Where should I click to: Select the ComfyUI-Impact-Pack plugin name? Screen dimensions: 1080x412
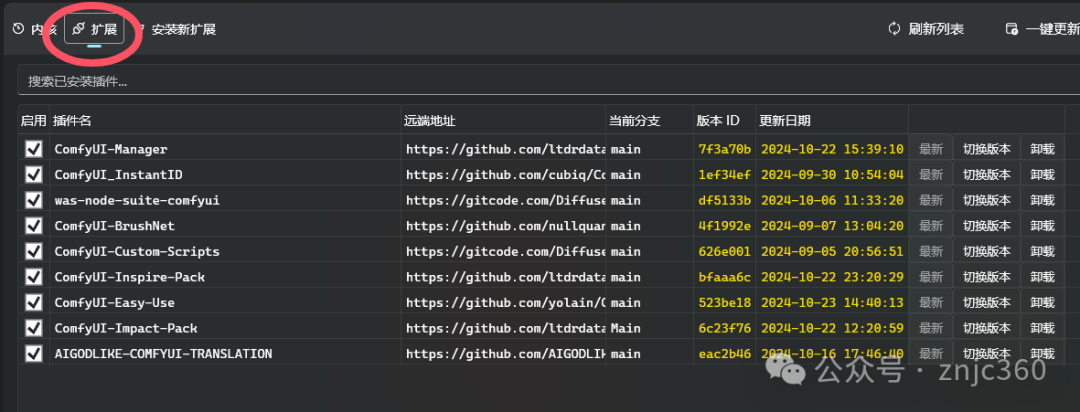pos(126,327)
